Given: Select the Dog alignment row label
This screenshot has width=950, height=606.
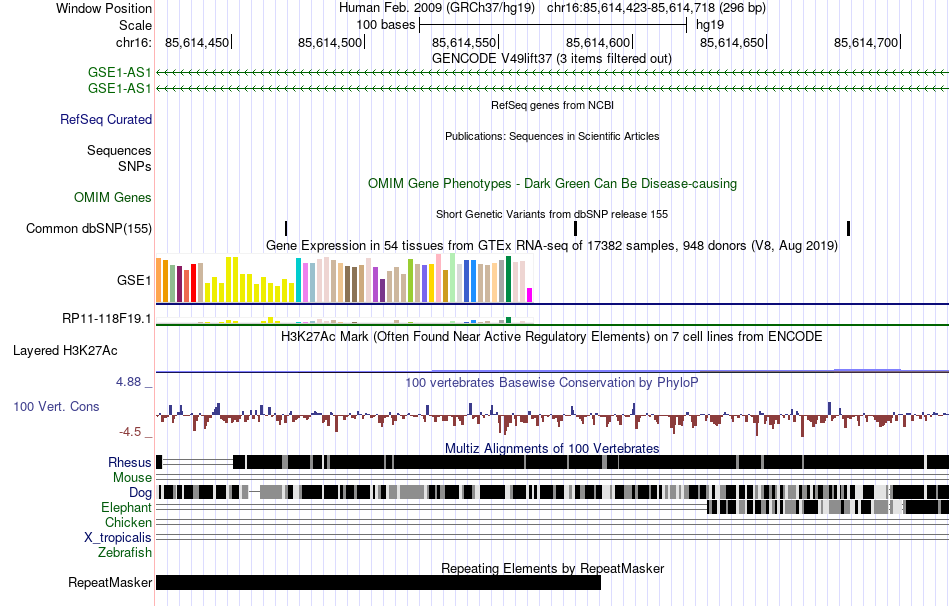Looking at the screenshot, I should pos(140,493).
